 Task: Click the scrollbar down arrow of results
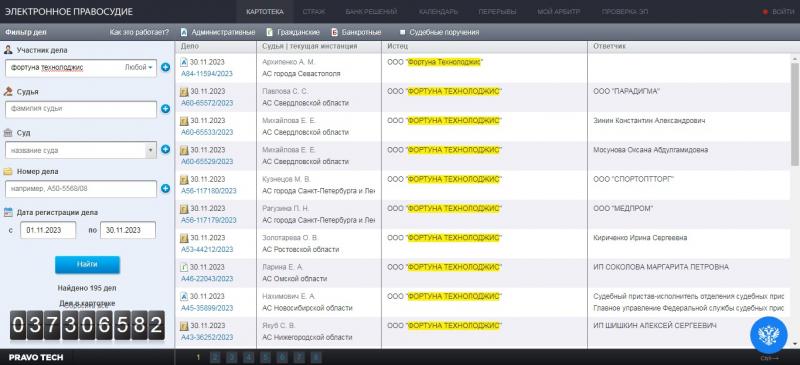[794, 344]
